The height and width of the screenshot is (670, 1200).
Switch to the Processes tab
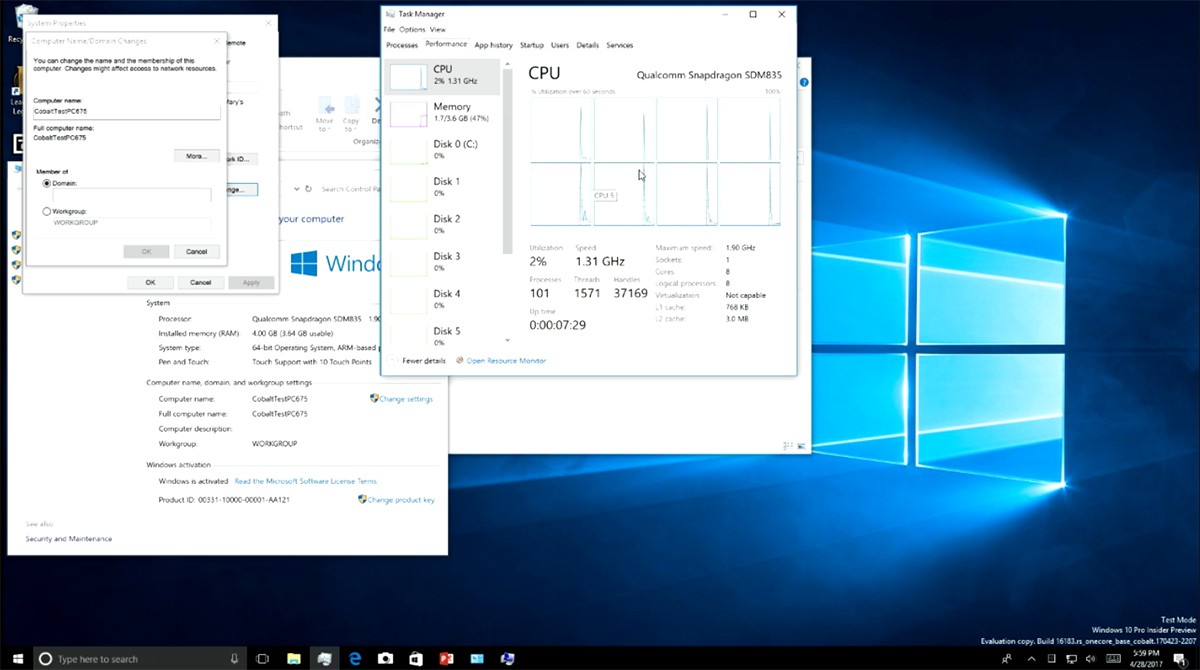tap(402, 45)
